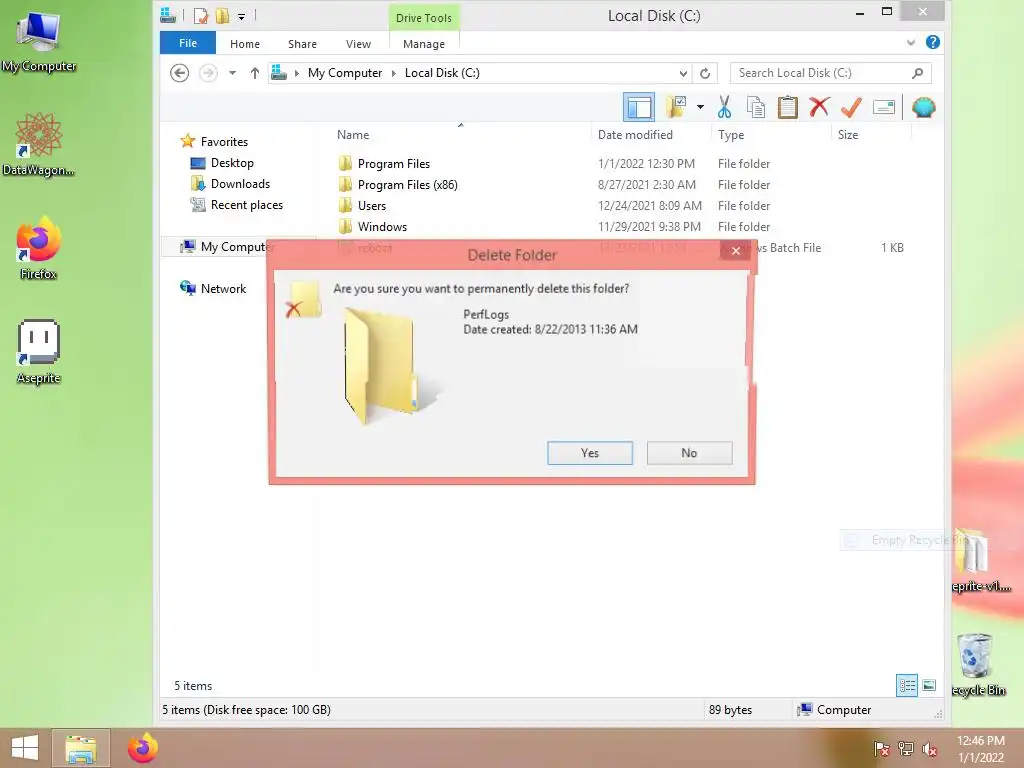Viewport: 1024px width, 768px height.
Task: Open the Manage ribbon tab
Action: click(424, 44)
